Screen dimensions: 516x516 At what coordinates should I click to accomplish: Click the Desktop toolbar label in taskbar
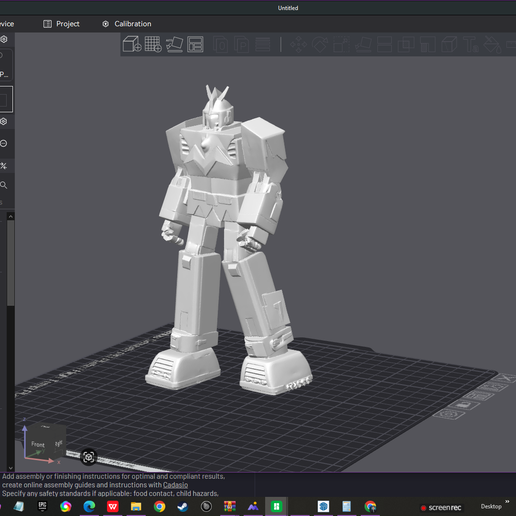point(491,507)
